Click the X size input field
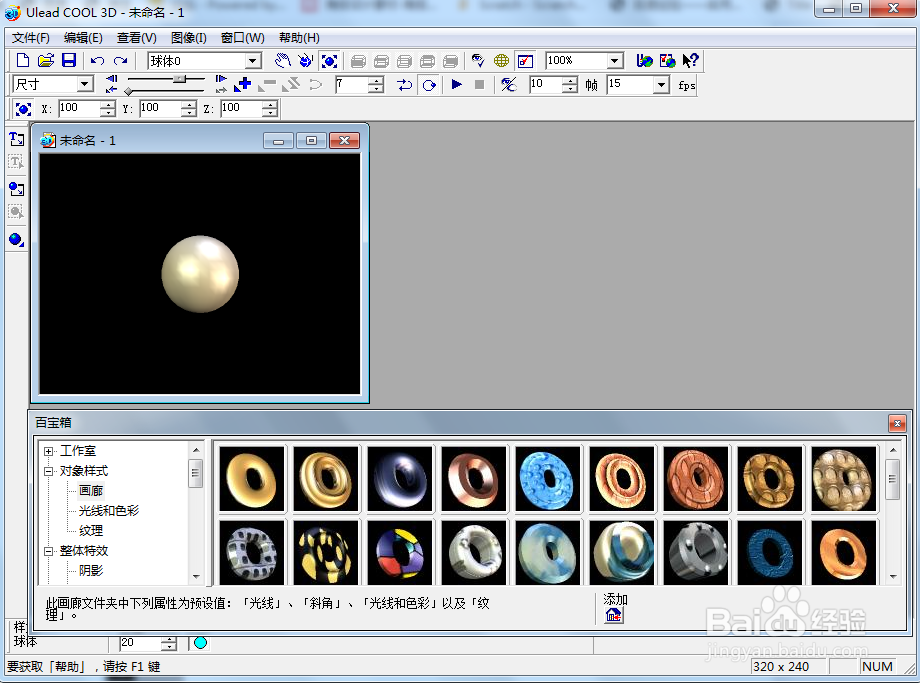 click(x=79, y=108)
